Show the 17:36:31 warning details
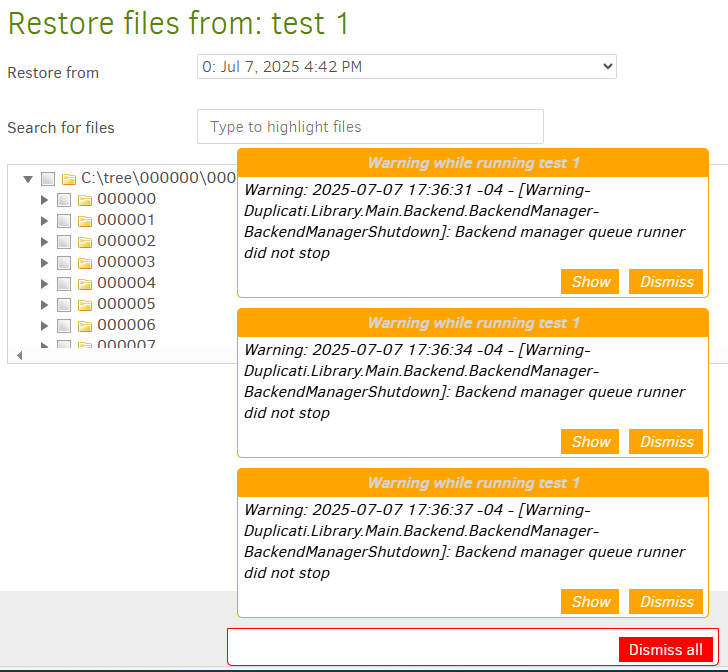This screenshot has height=672, width=728. pyautogui.click(x=590, y=281)
